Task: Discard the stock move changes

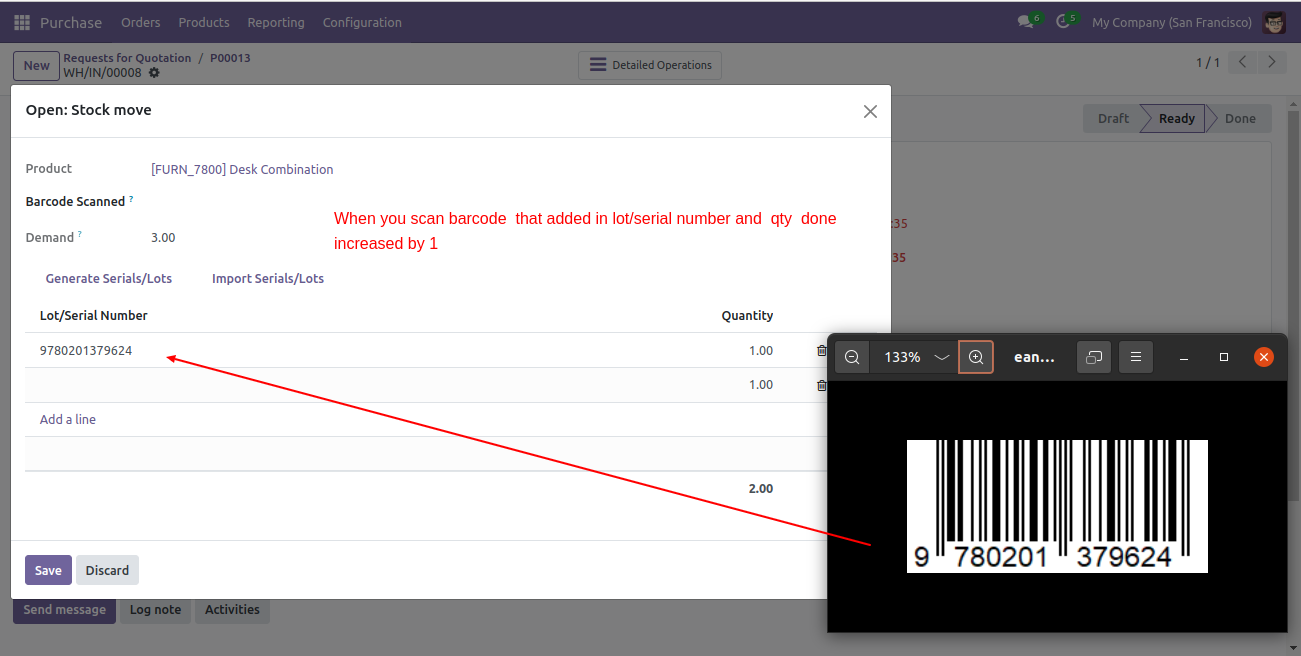Action: (x=107, y=570)
